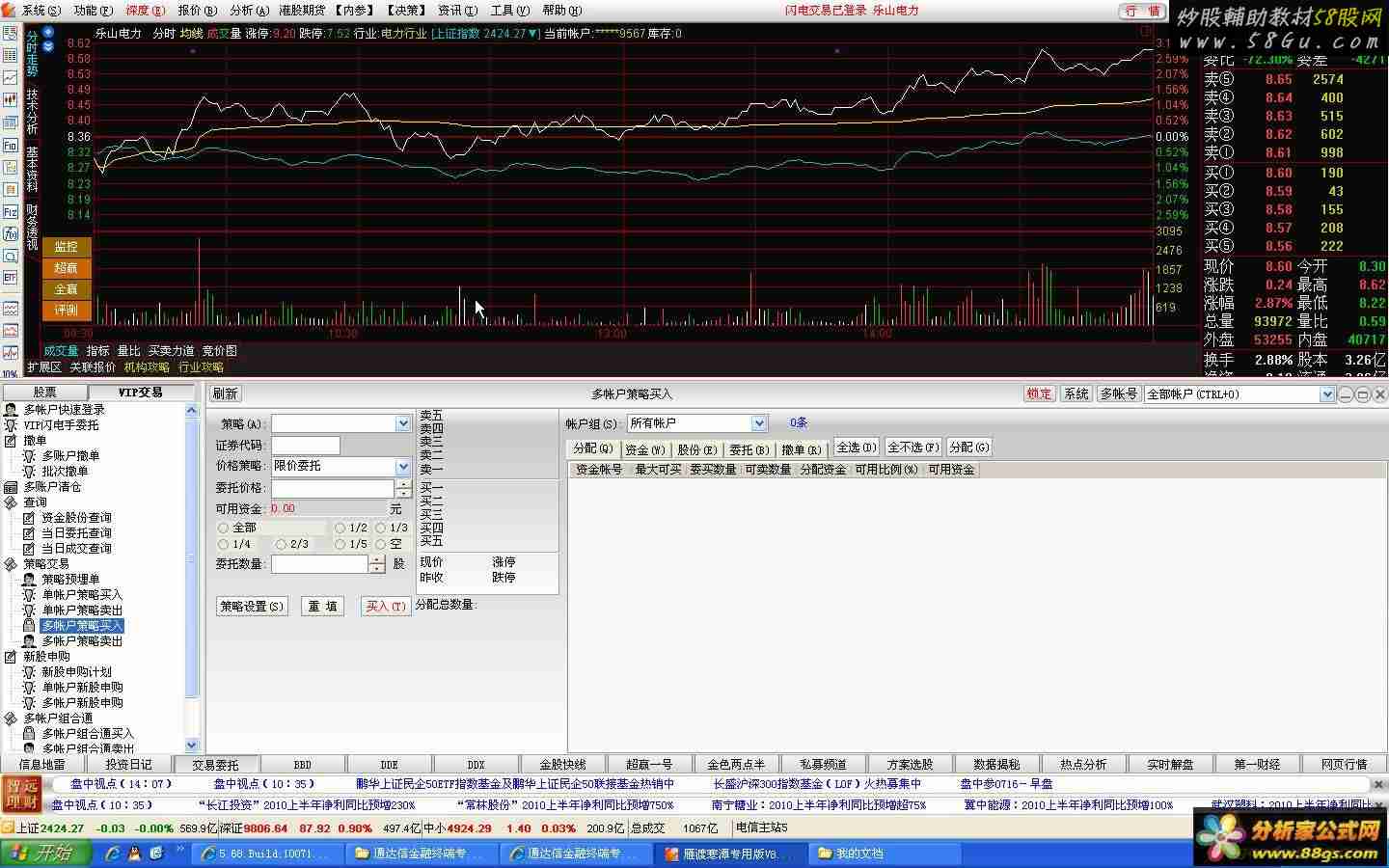The height and width of the screenshot is (868, 1389).
Task: Click the 多帐户快速登录 tree icon
Action: 12,410
